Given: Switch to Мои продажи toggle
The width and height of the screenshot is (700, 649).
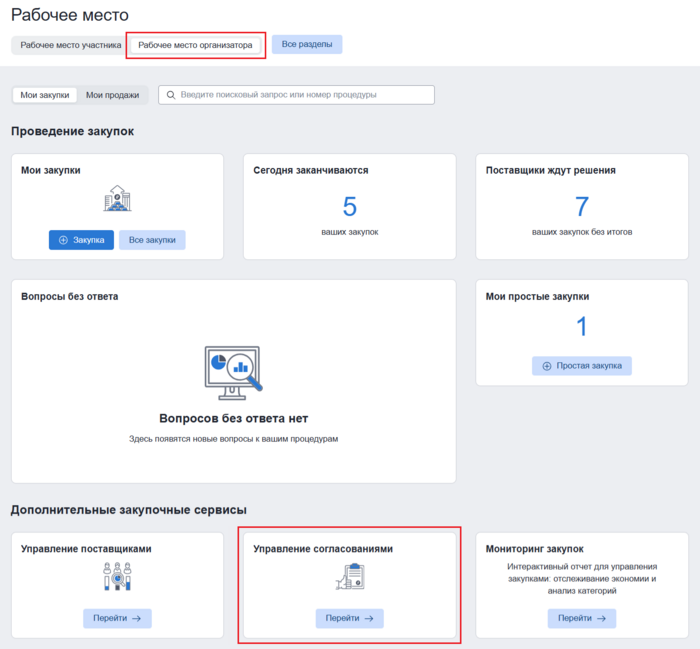Looking at the screenshot, I should coord(112,95).
